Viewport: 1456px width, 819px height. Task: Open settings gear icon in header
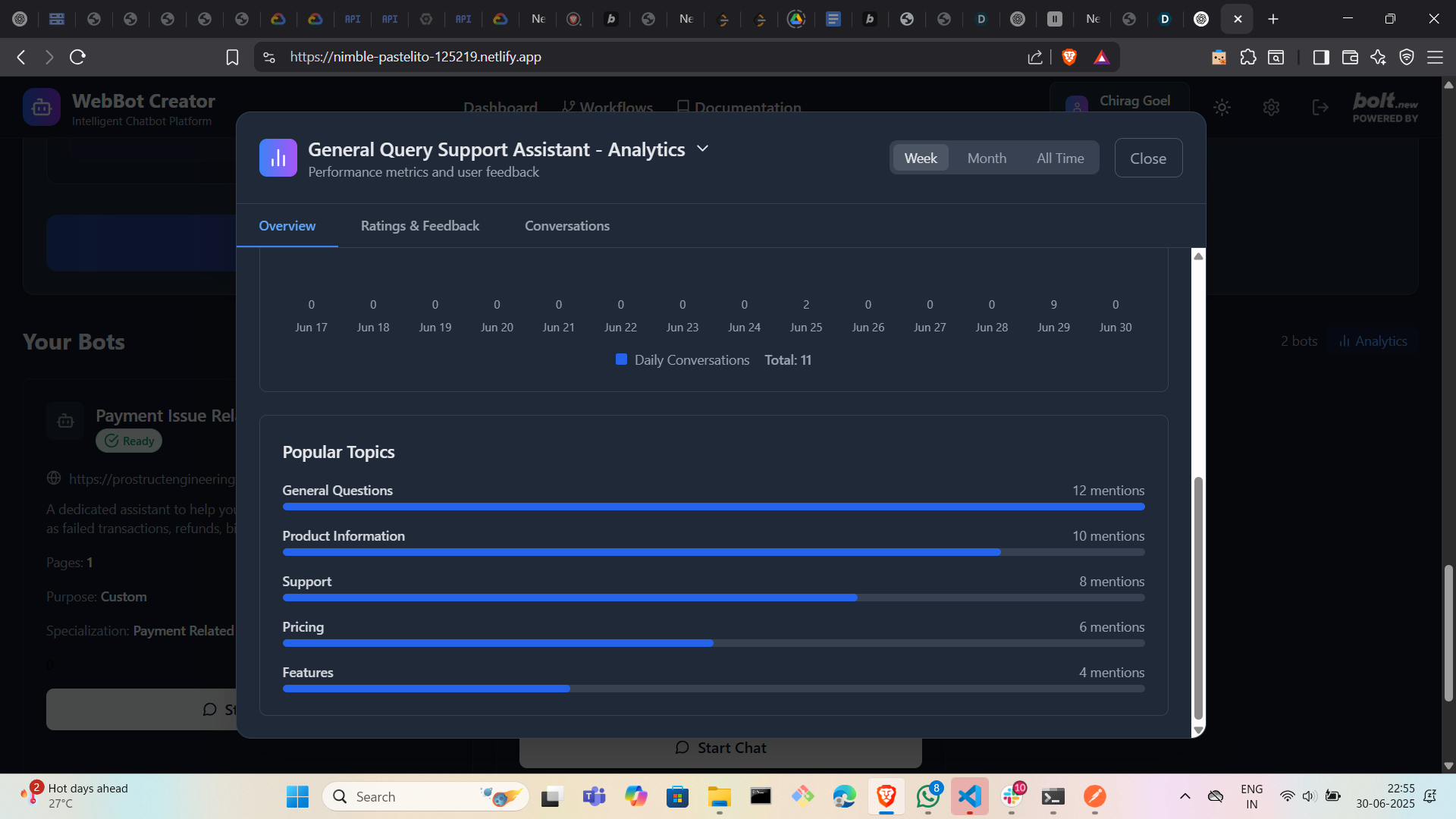click(x=1272, y=108)
